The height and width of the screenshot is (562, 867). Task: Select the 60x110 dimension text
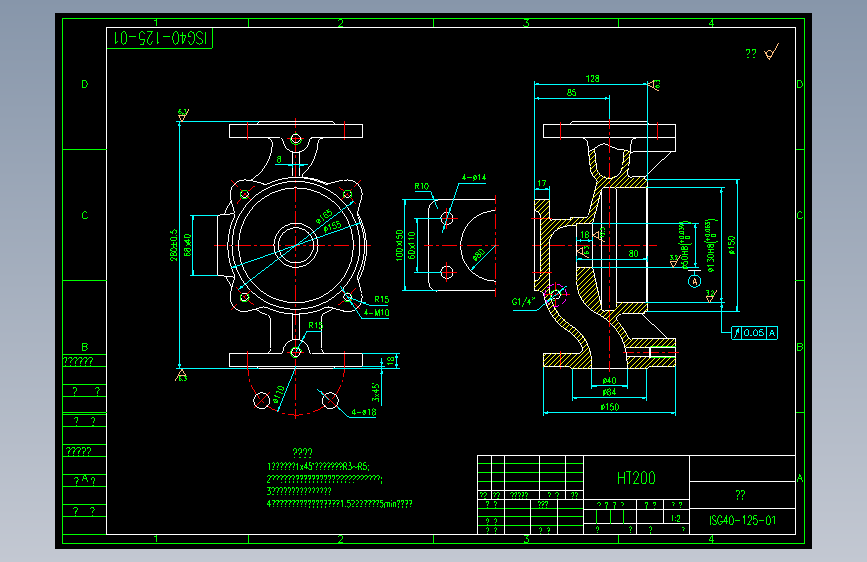click(411, 245)
